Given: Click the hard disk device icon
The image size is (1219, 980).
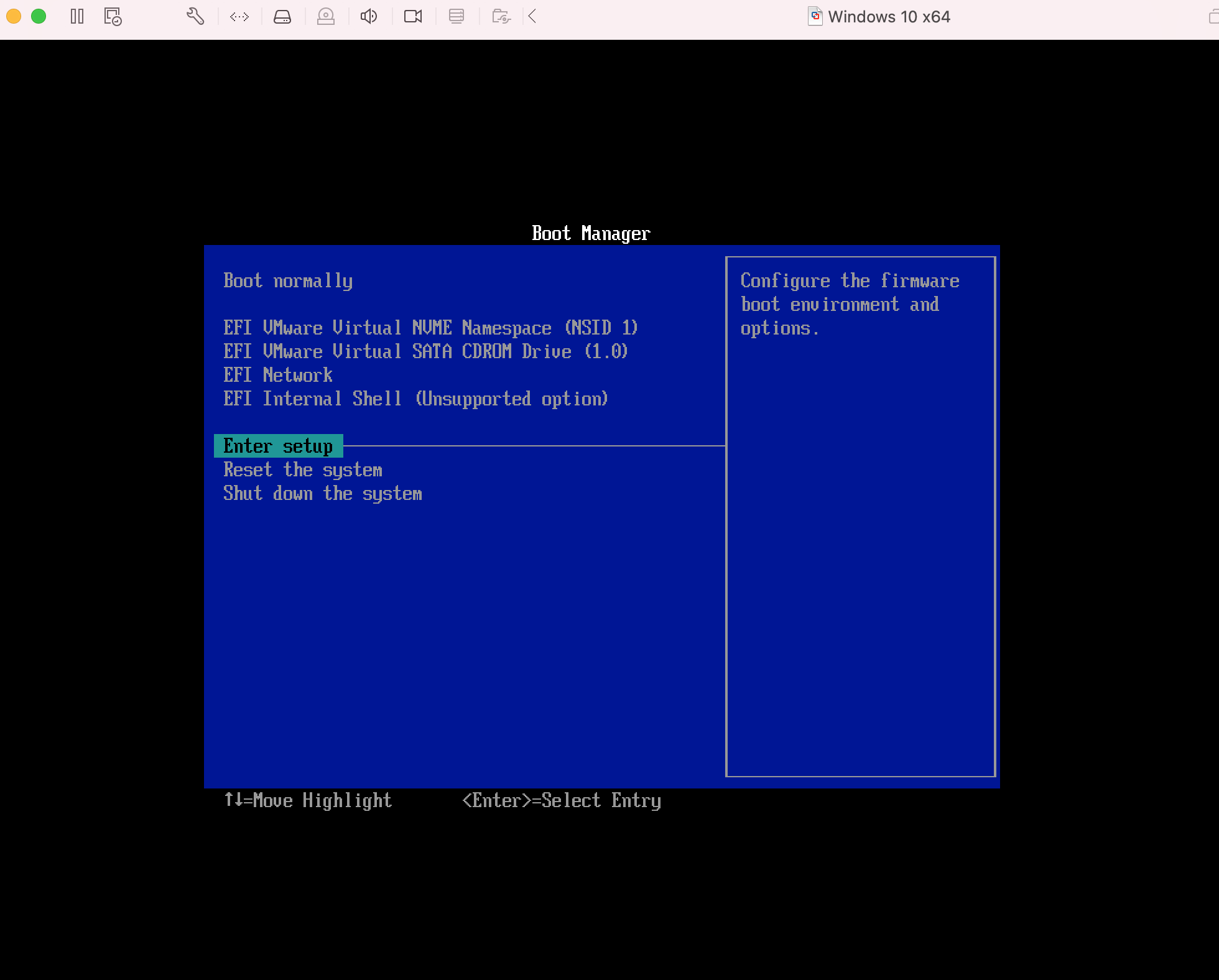Looking at the screenshot, I should tap(282, 17).
